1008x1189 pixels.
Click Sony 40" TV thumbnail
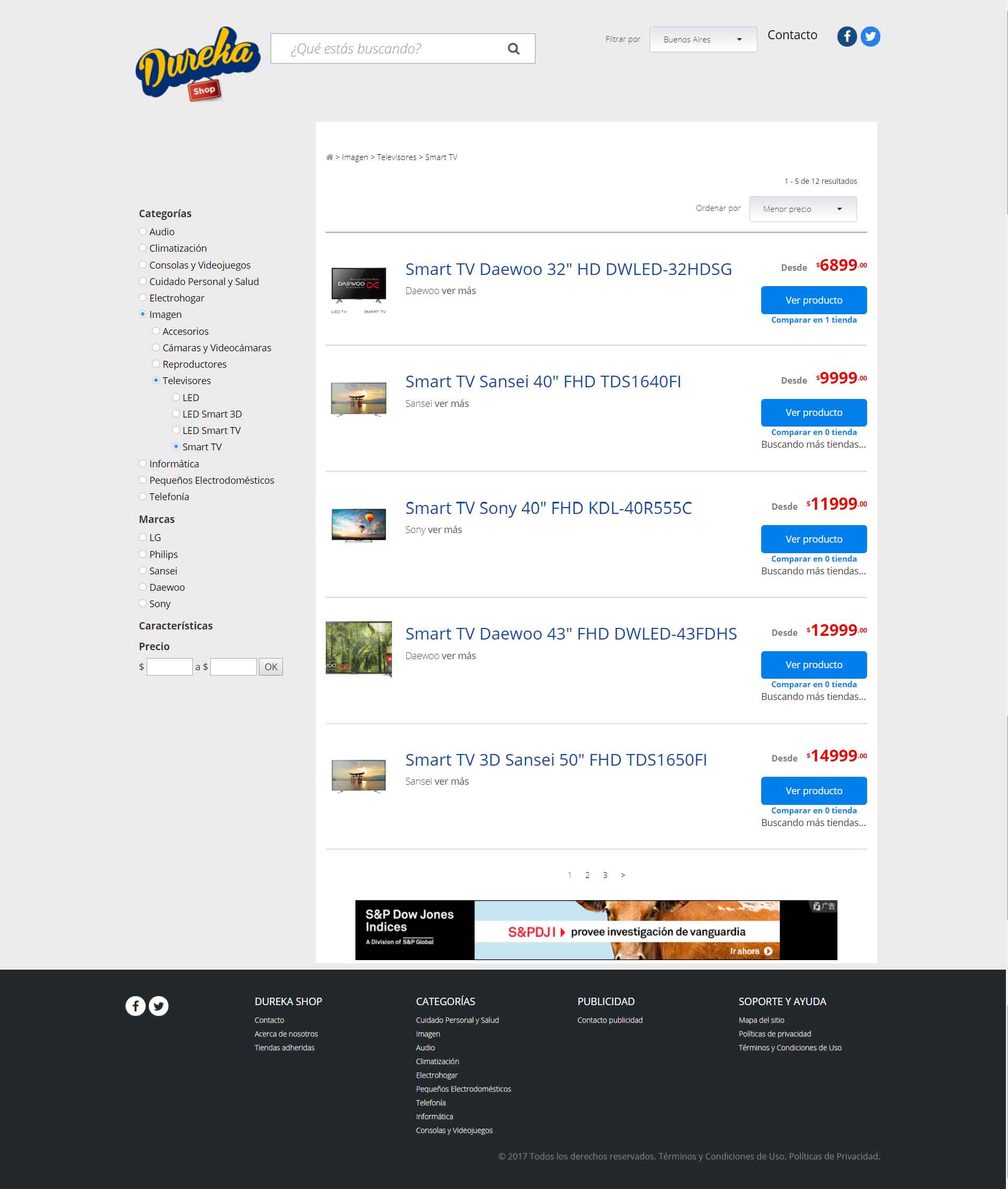358,525
